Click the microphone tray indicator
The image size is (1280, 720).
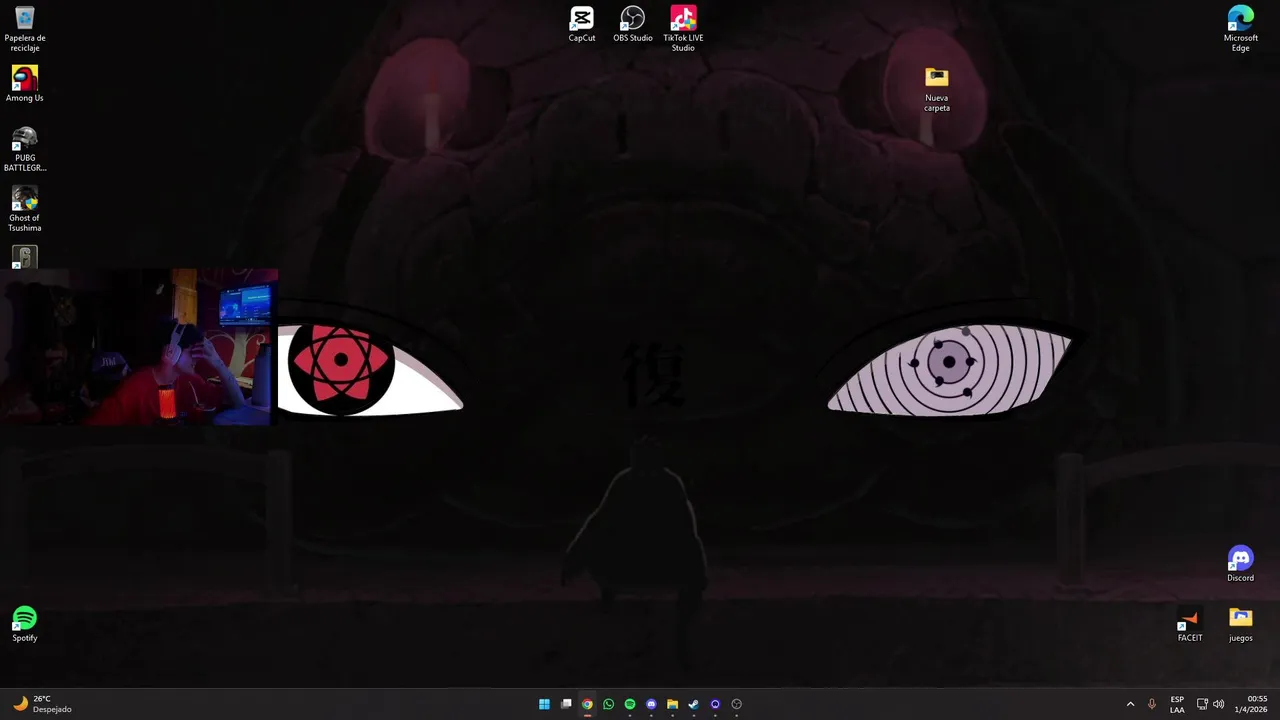coord(1152,704)
